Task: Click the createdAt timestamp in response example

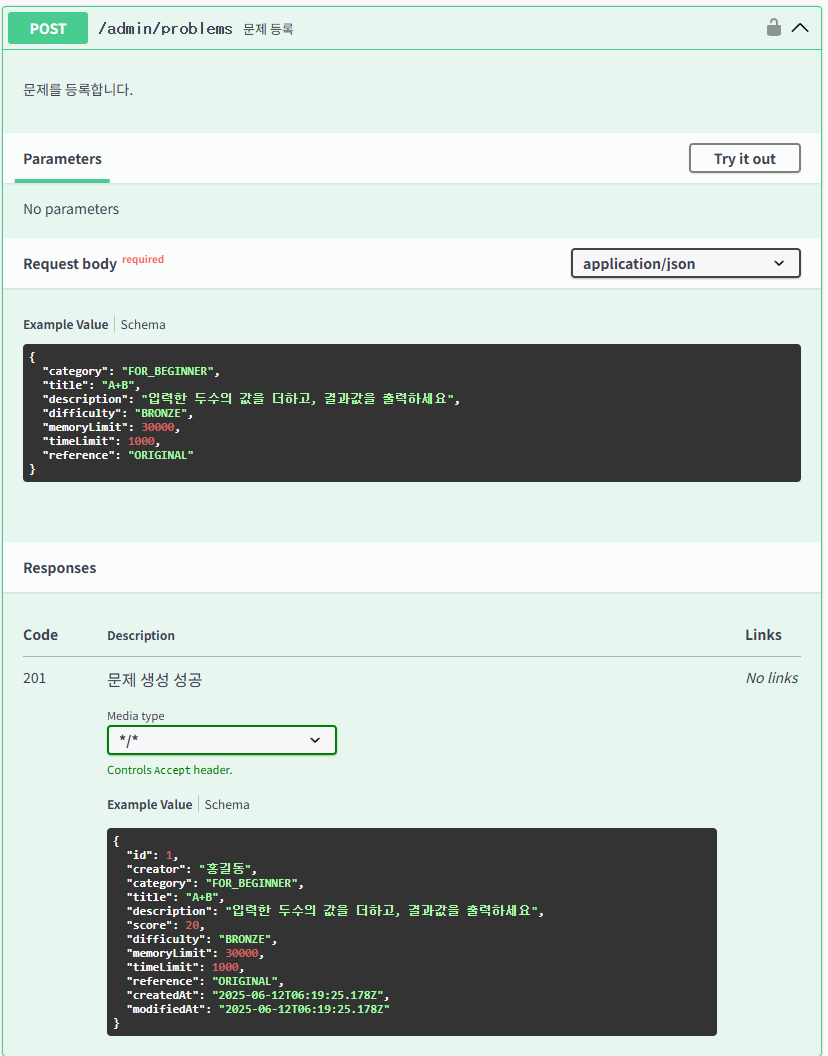Action: click(x=298, y=995)
